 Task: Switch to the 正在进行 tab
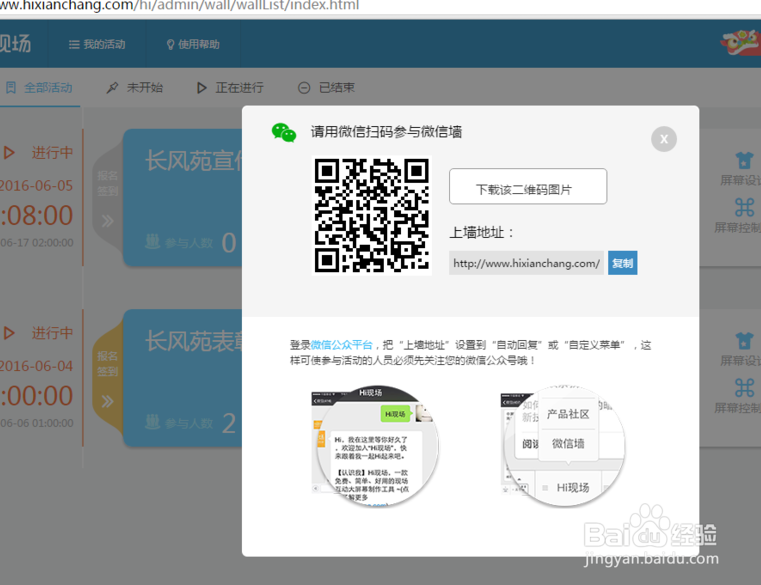click(230, 87)
